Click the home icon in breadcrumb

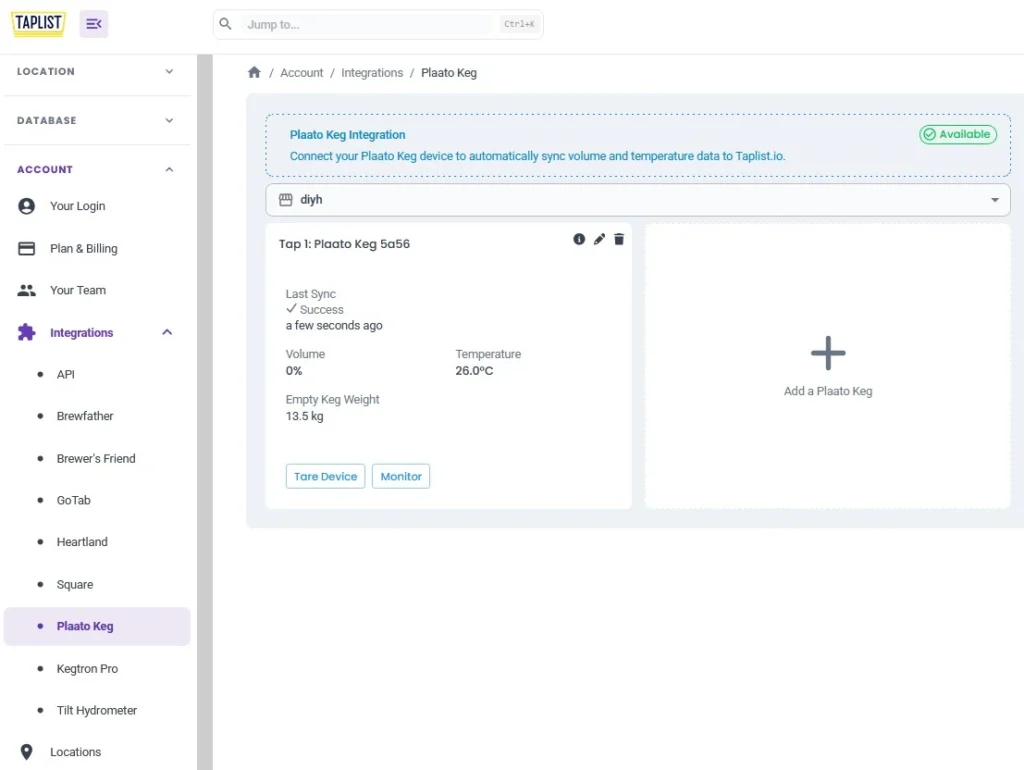(x=254, y=73)
